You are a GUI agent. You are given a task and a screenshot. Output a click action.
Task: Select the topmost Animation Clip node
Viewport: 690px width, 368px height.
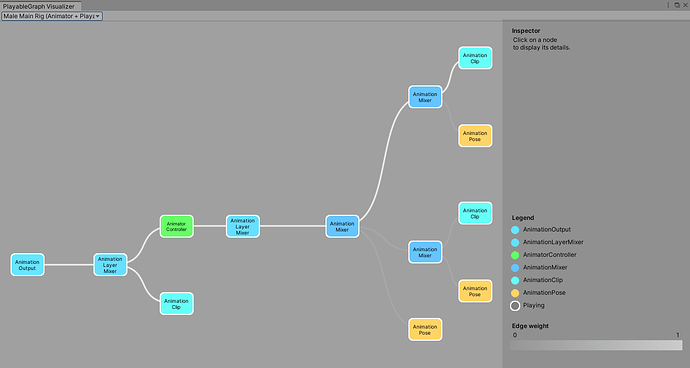475,58
